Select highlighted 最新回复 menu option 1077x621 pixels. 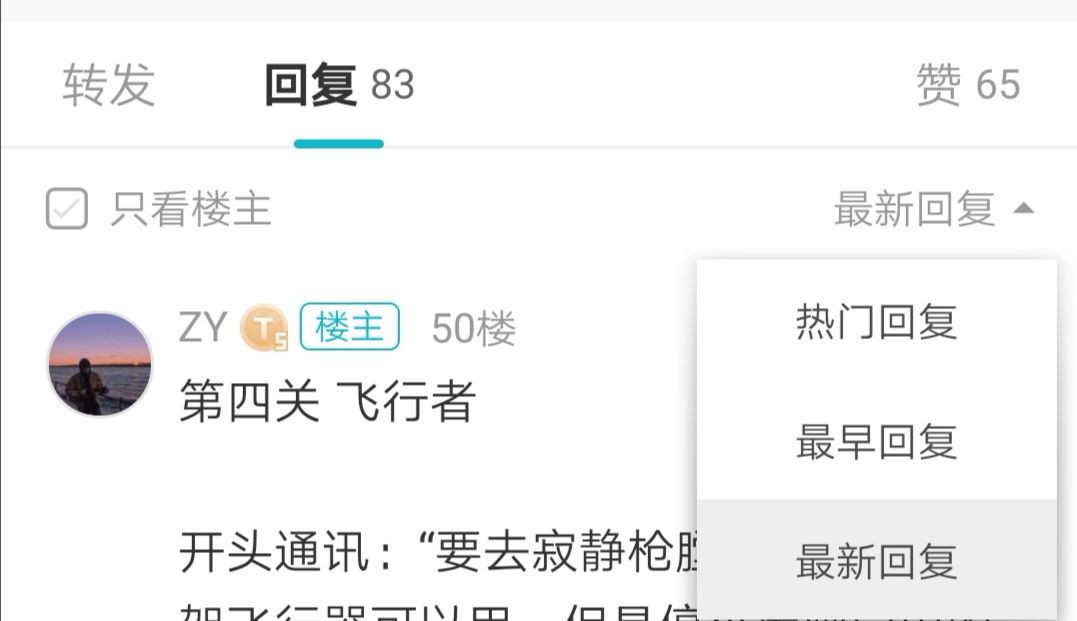tap(876, 560)
